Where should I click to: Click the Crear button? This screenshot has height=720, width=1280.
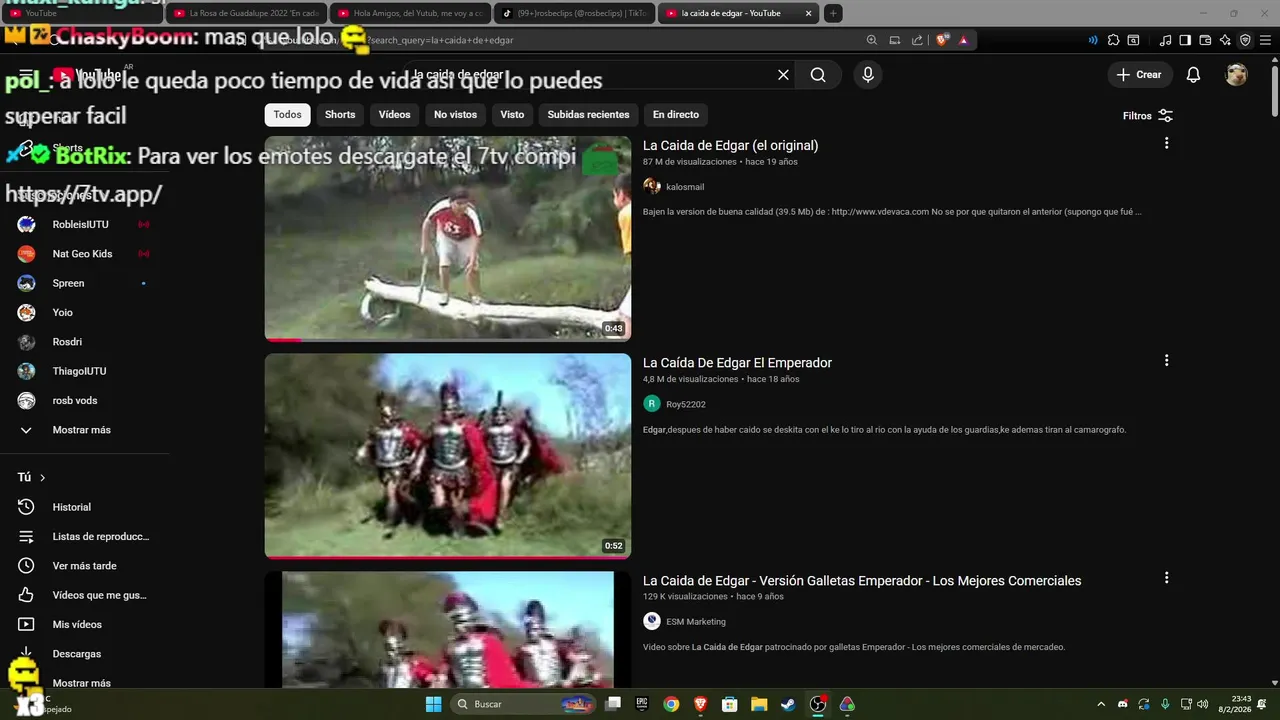(x=1140, y=75)
